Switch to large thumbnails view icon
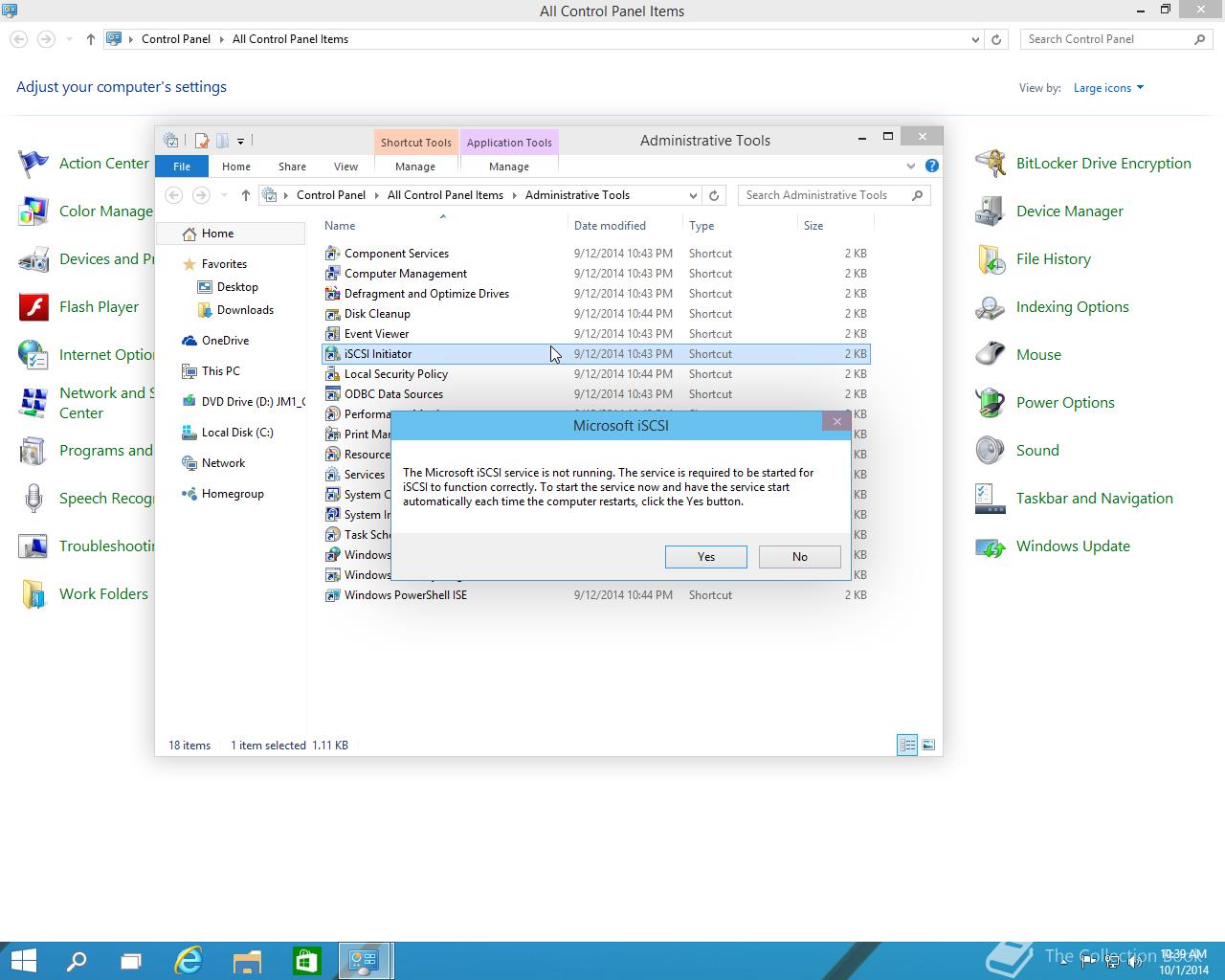Screen dimensions: 1225x980 (928, 746)
